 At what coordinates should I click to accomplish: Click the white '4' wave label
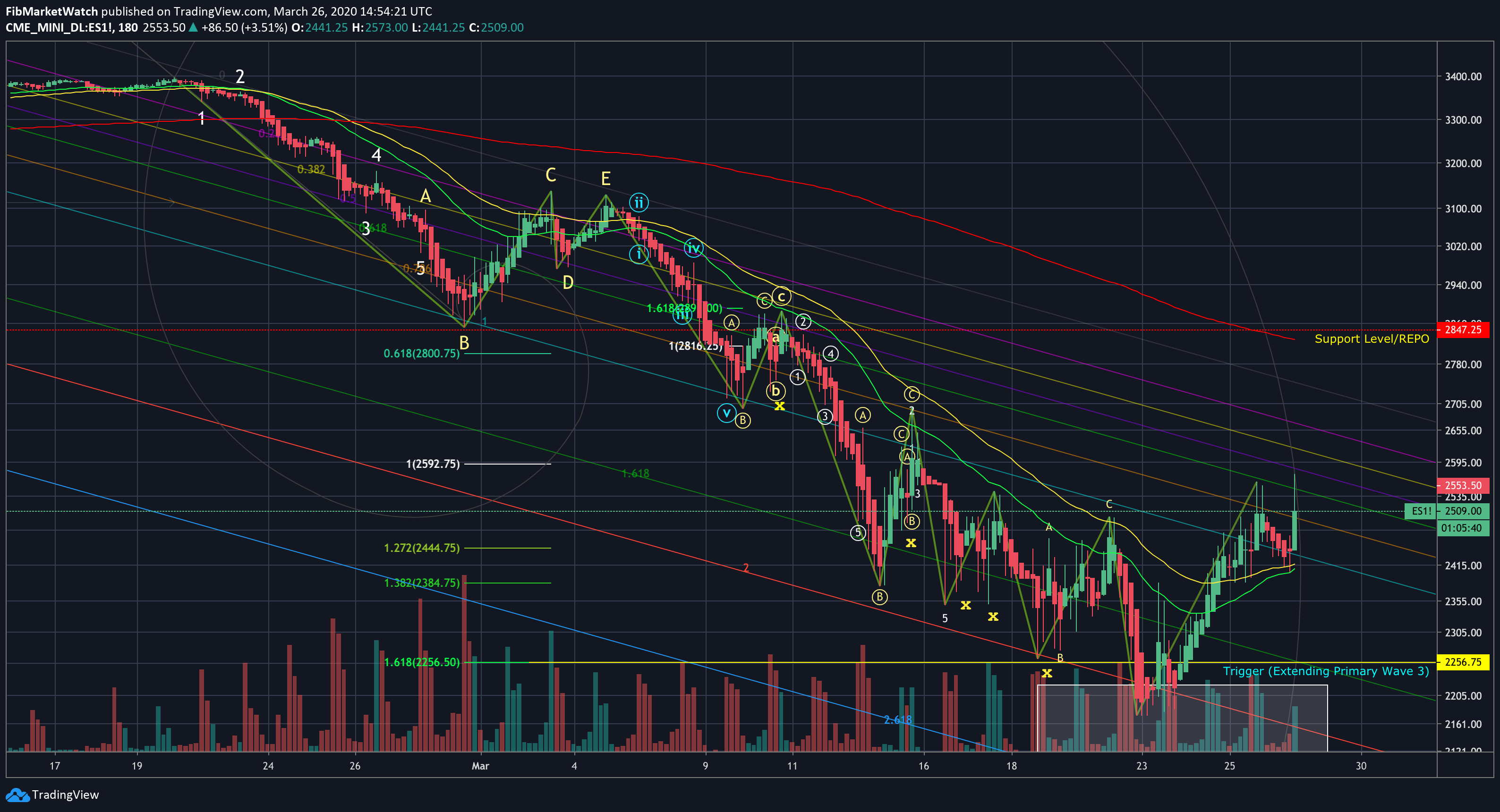click(376, 155)
